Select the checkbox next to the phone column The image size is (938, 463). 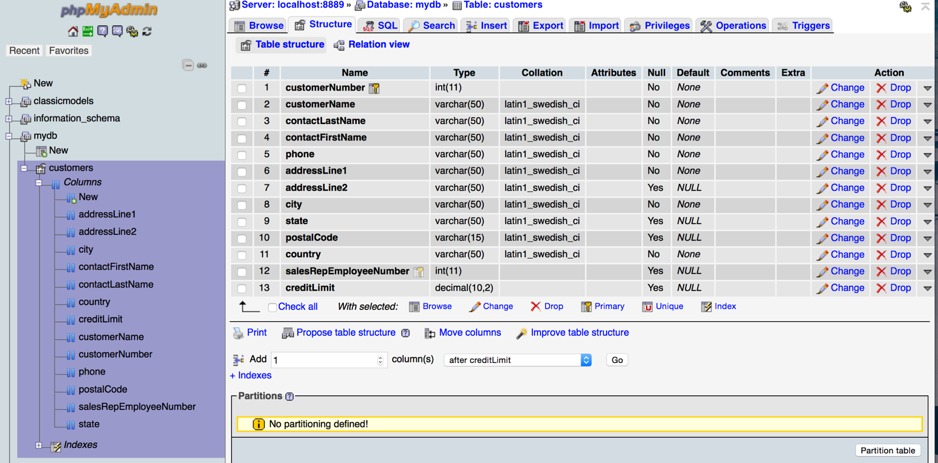pyautogui.click(x=242, y=155)
